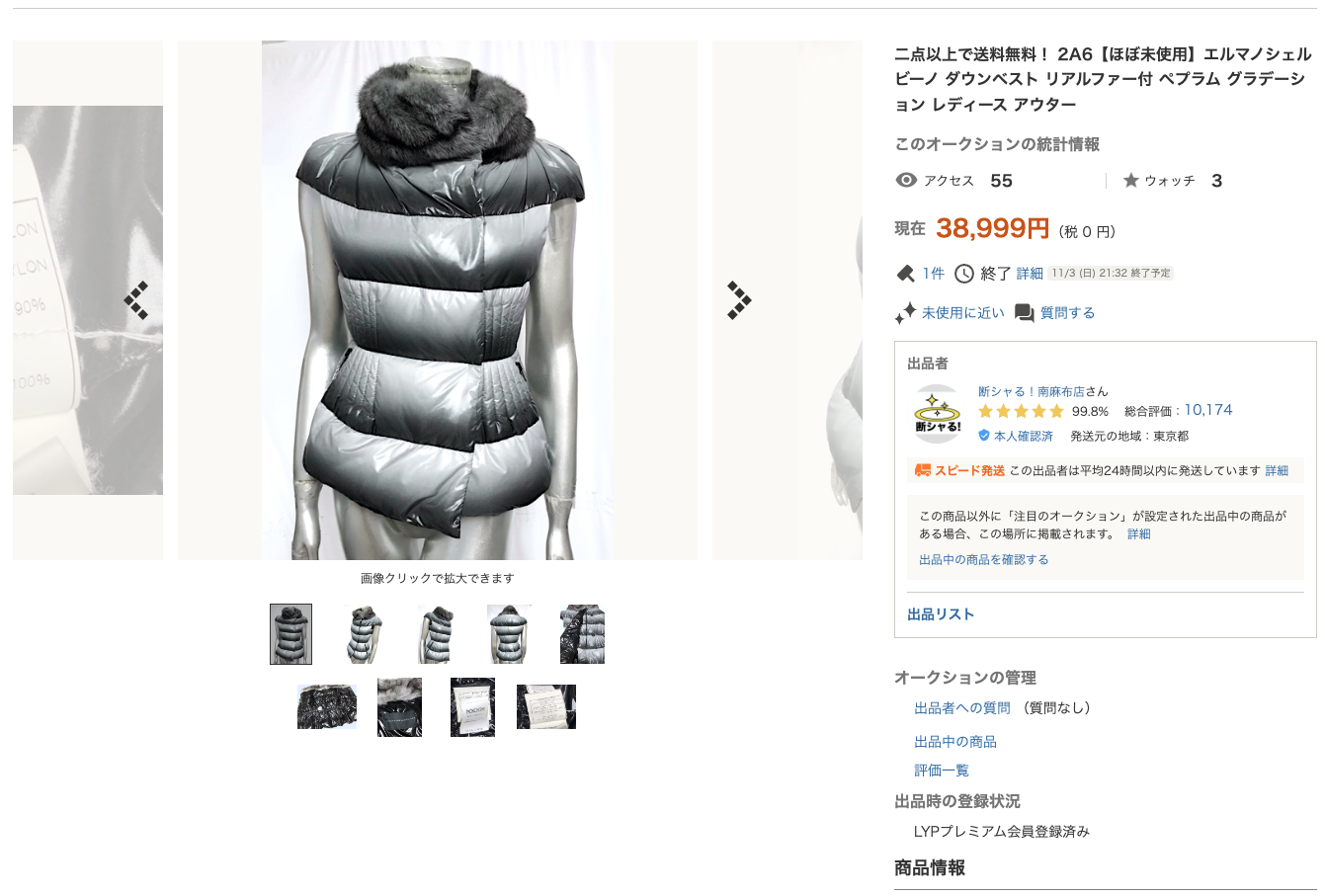
Task: Open the 出品リスト link
Action: (941, 614)
